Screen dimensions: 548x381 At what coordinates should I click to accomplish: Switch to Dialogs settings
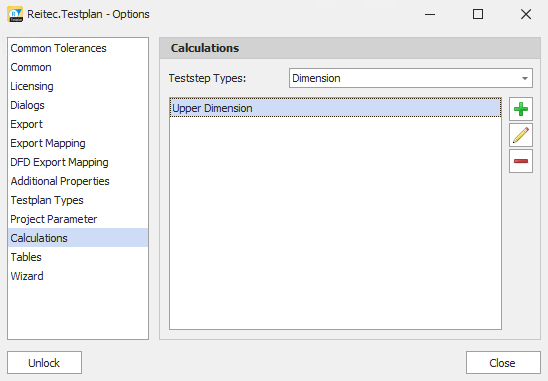coord(27,105)
